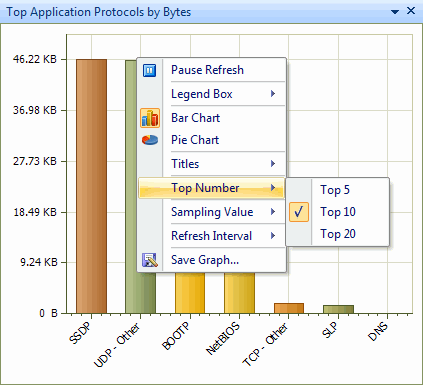Expand the Legend Box submenu arrow
The width and height of the screenshot is (423, 385).
click(273, 94)
